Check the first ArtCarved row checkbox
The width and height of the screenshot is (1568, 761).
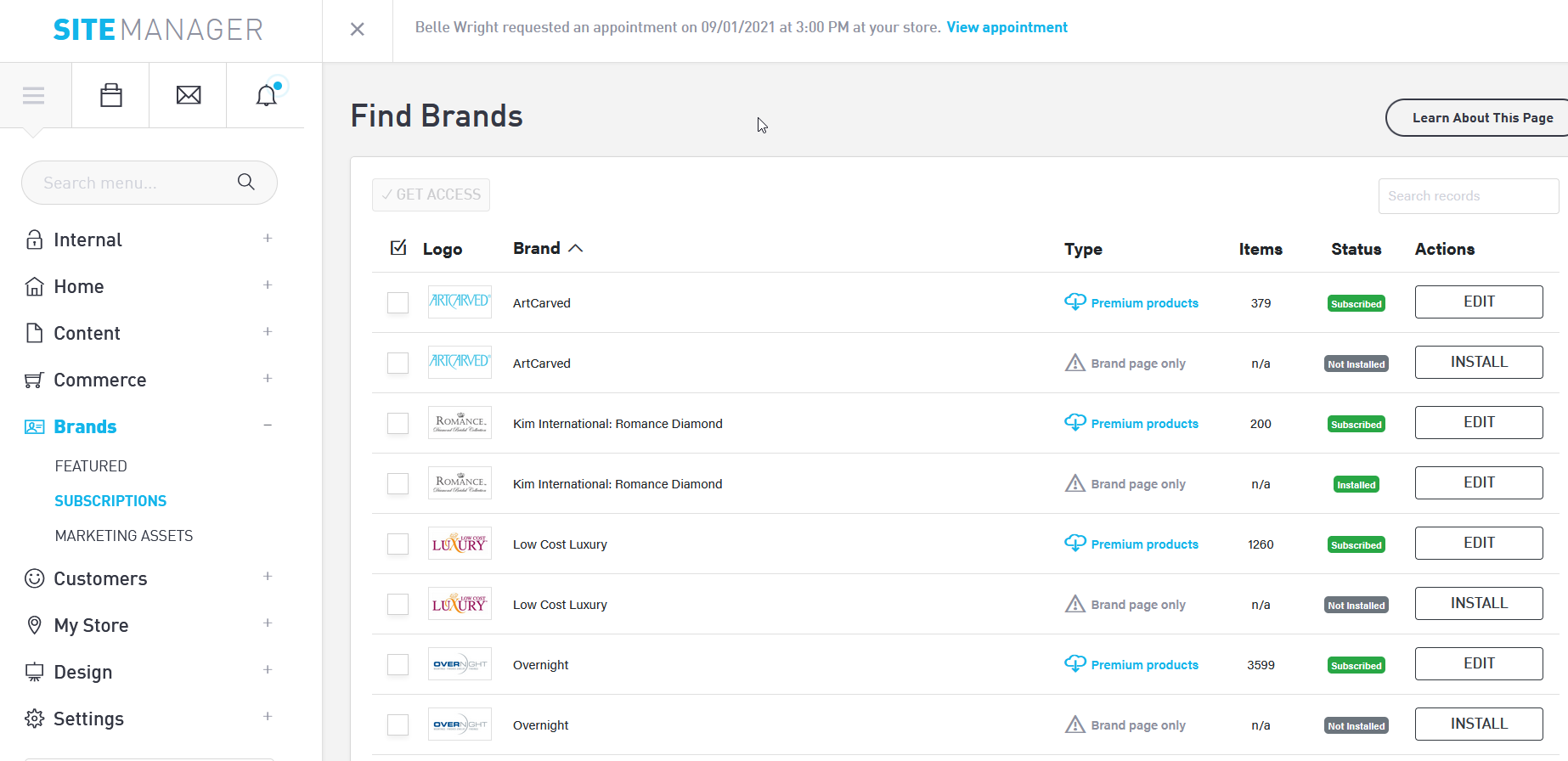pyautogui.click(x=398, y=303)
